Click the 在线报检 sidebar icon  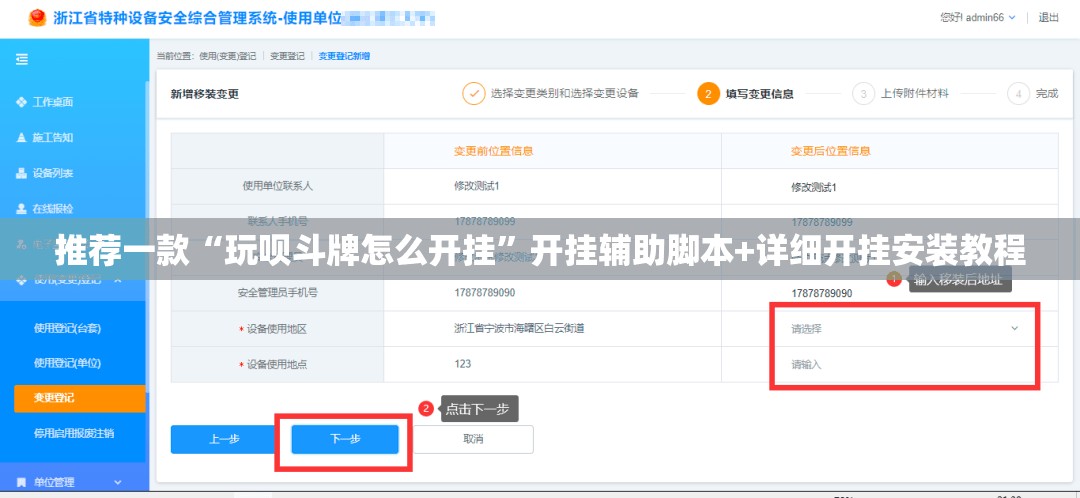(21, 208)
